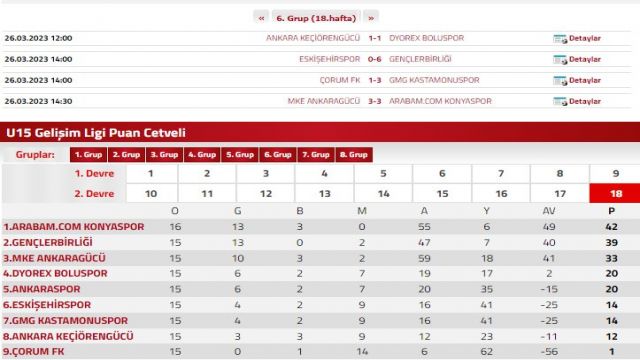Open 2.GENÇLERBİRLİĞİ team in standings
Image resolution: width=640 pixels, height=360 pixels.
click(48, 242)
